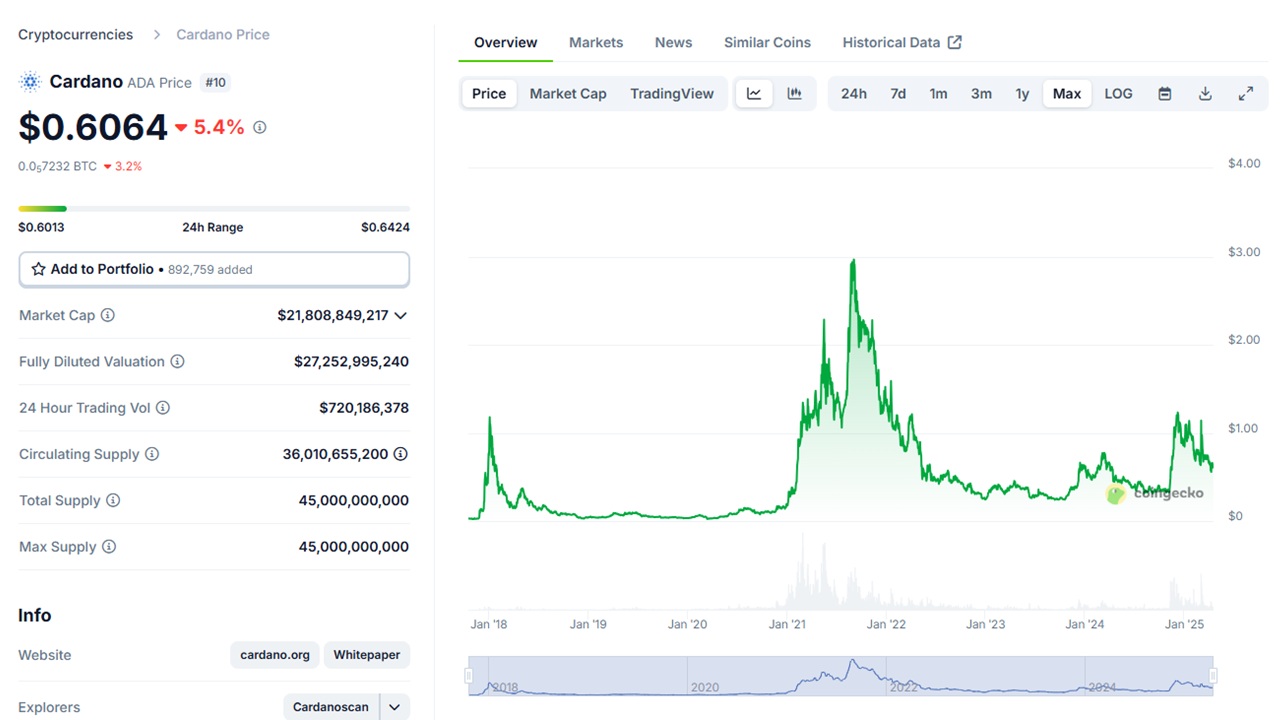Open the calendar date range picker

1165,94
